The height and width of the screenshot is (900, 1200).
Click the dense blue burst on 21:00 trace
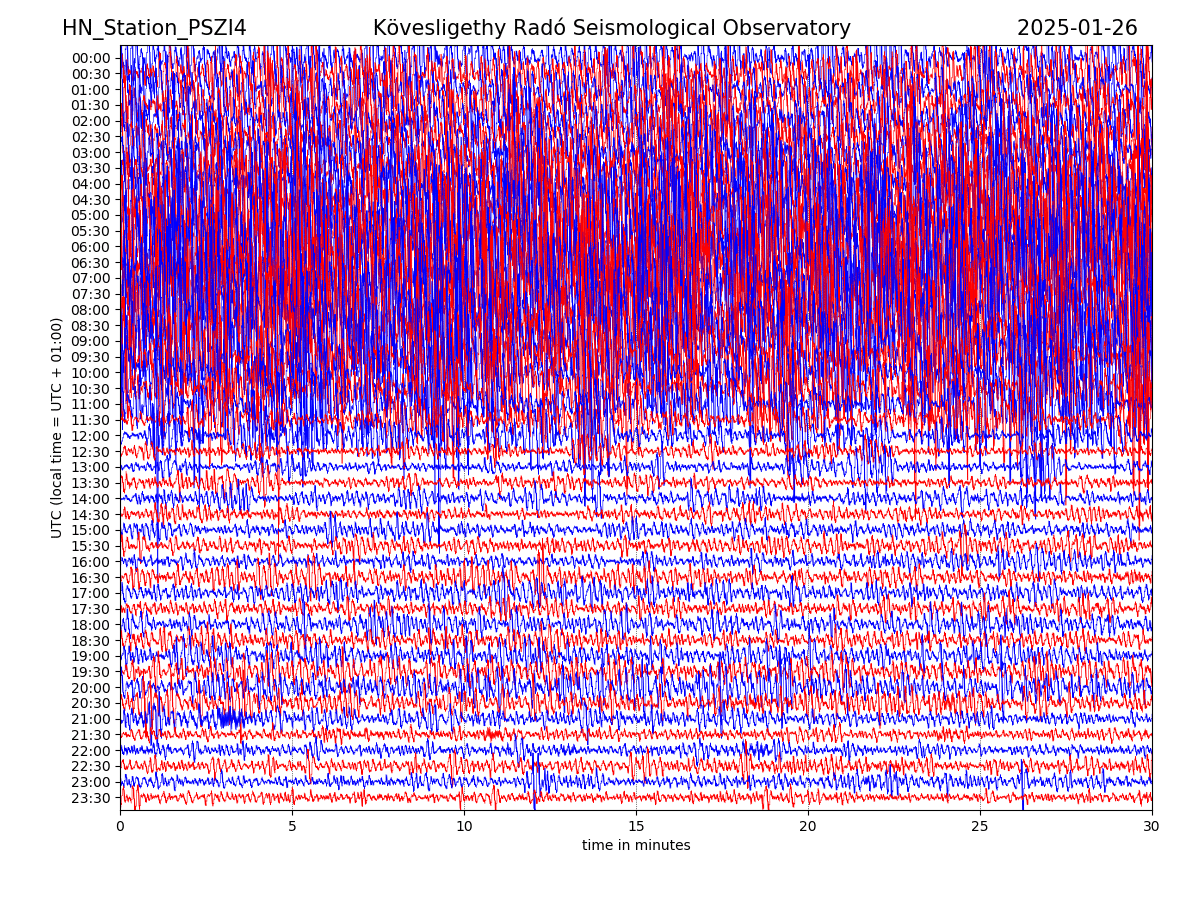(230, 718)
